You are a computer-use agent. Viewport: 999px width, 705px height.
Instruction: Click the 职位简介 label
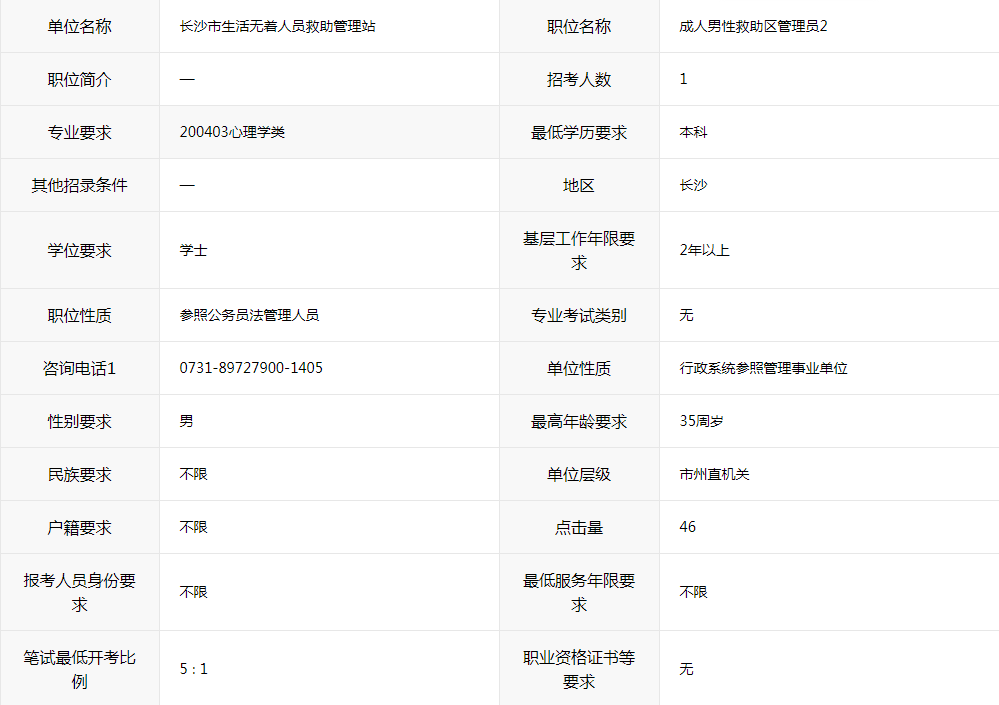(80, 80)
